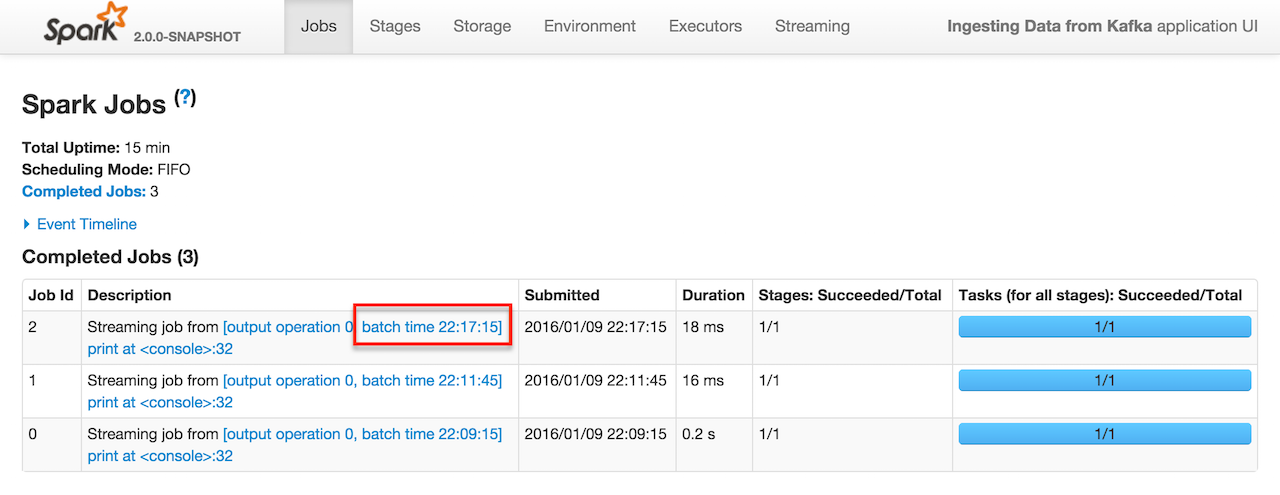Open the Spark Jobs help question mark
This screenshot has height=495, width=1280.
[x=185, y=98]
